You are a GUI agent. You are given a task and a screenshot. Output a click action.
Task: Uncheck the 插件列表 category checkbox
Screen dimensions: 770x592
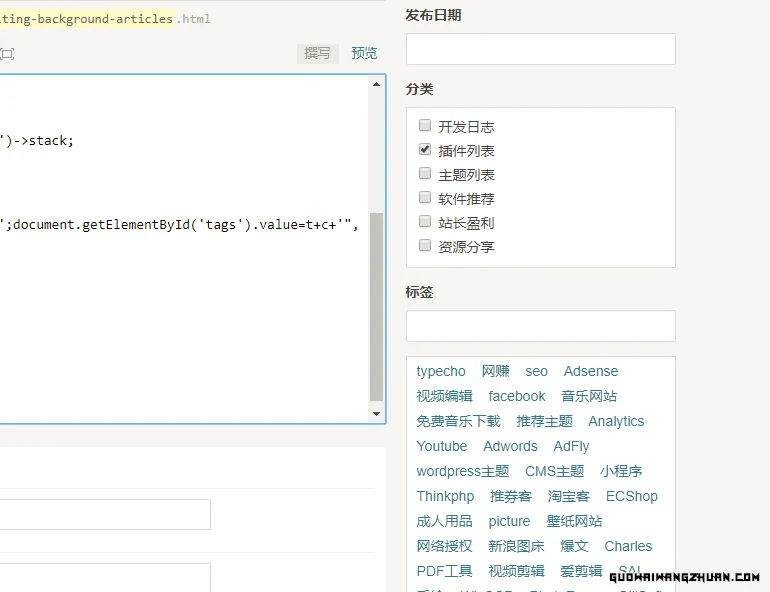click(425, 149)
